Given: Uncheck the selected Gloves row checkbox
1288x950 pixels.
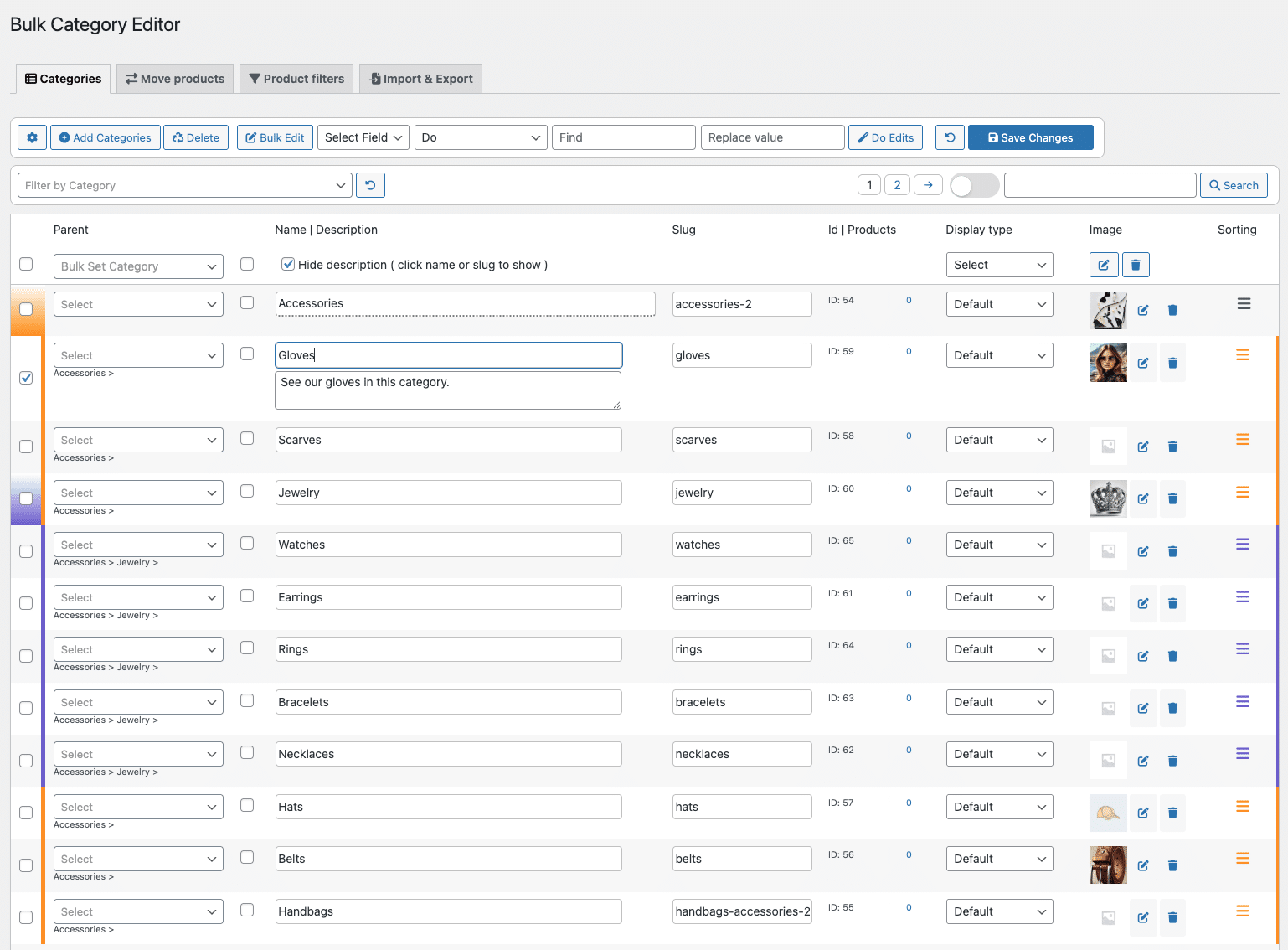Looking at the screenshot, I should 26,378.
